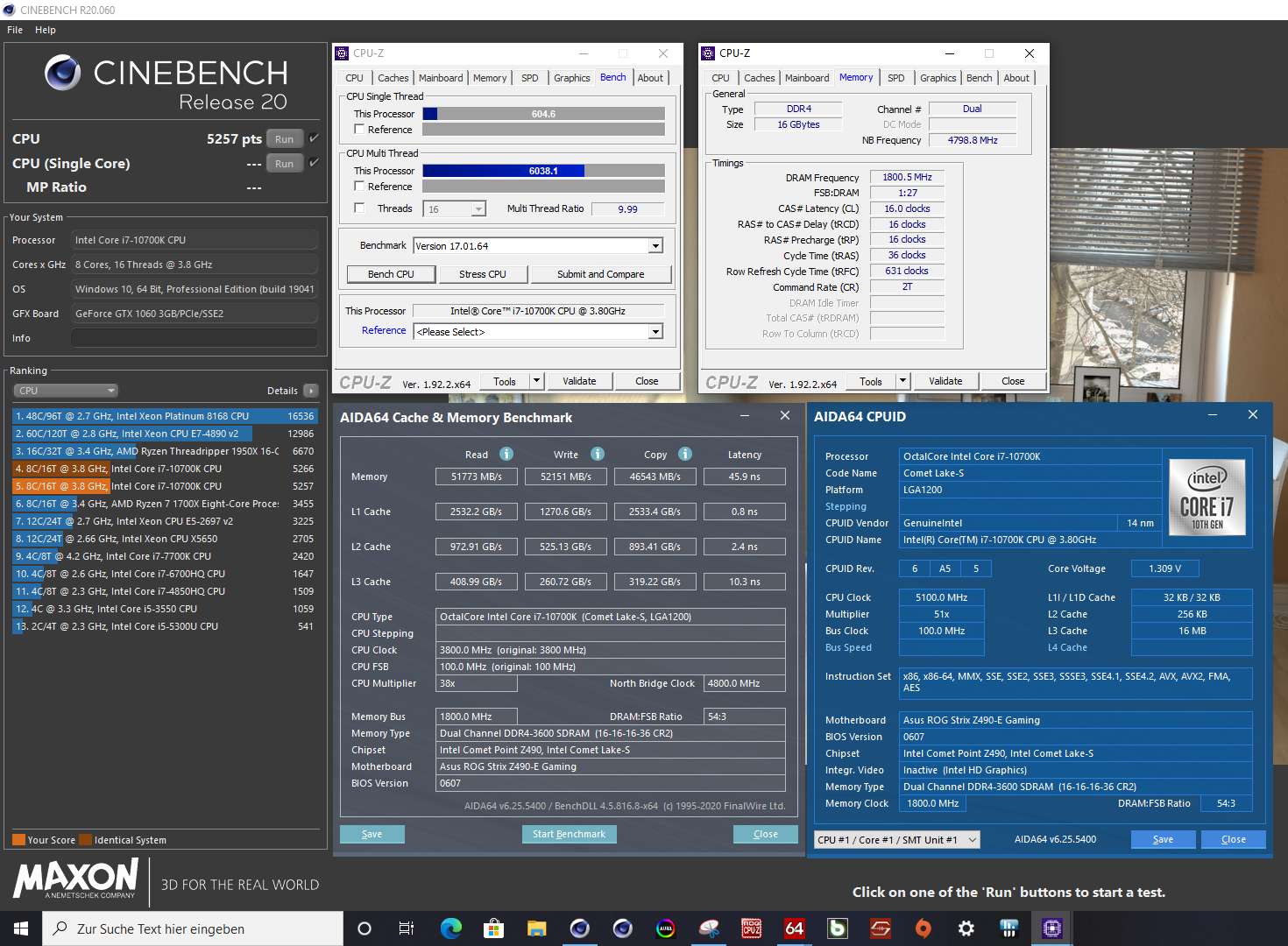
Task: Toggle the checkmark beside CPU (Single Core) Run
Action: pos(314,163)
